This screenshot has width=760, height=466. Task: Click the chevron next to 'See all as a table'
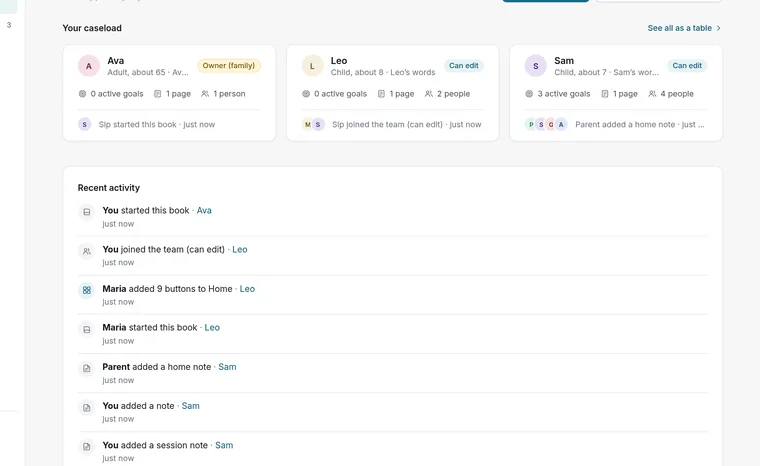point(718,28)
